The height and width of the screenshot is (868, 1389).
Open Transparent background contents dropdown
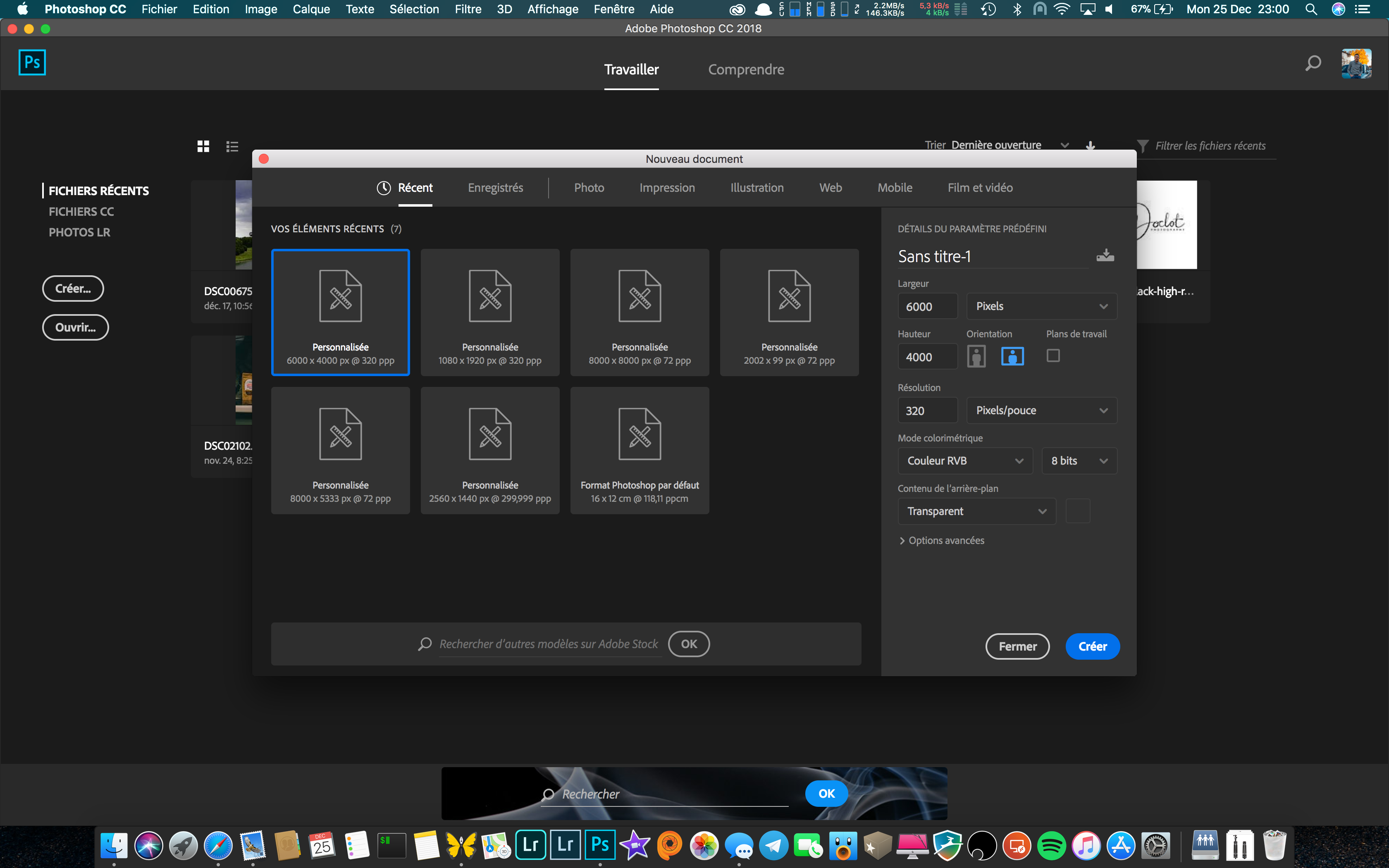coord(976,511)
